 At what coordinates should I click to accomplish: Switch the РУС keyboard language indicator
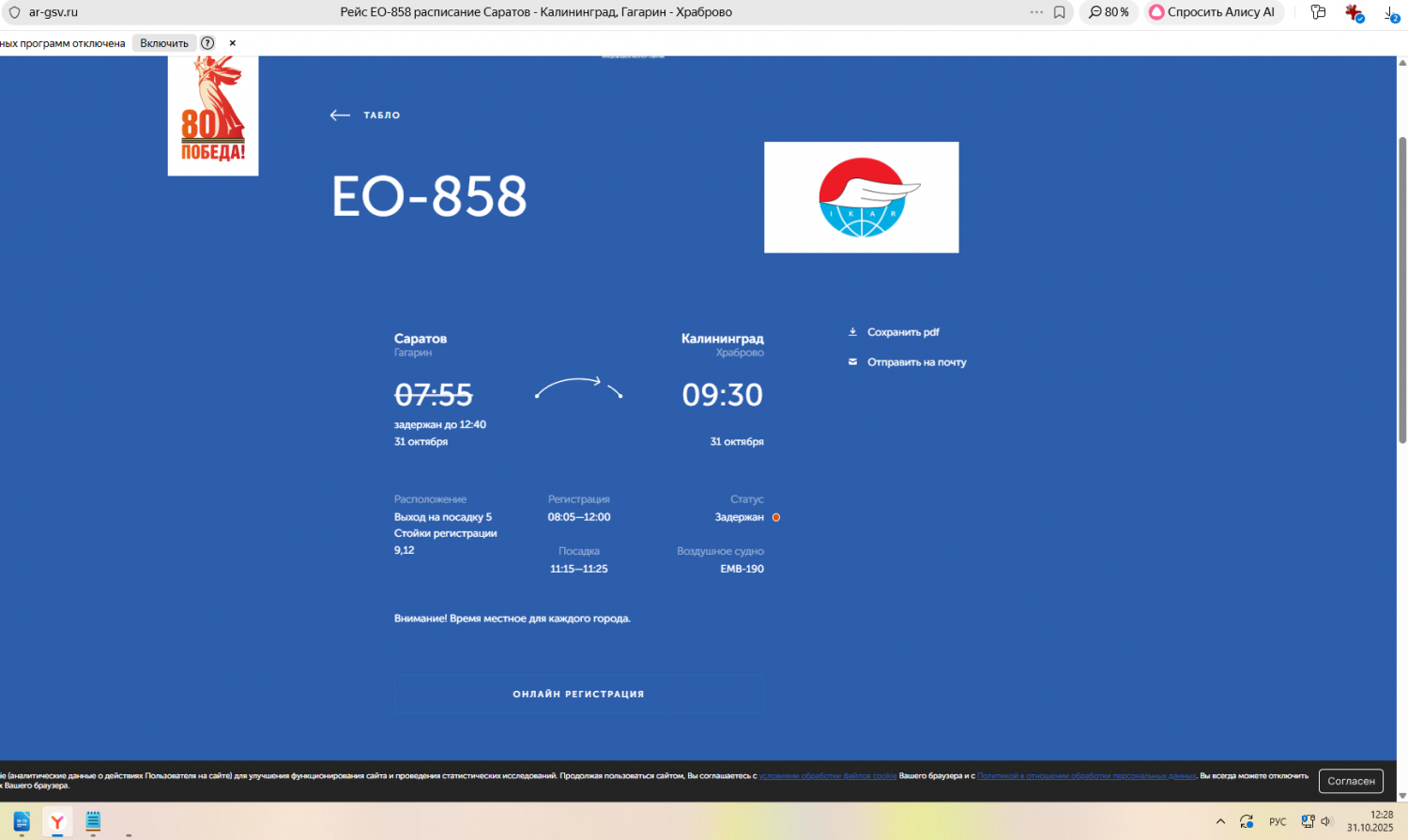tap(1278, 822)
